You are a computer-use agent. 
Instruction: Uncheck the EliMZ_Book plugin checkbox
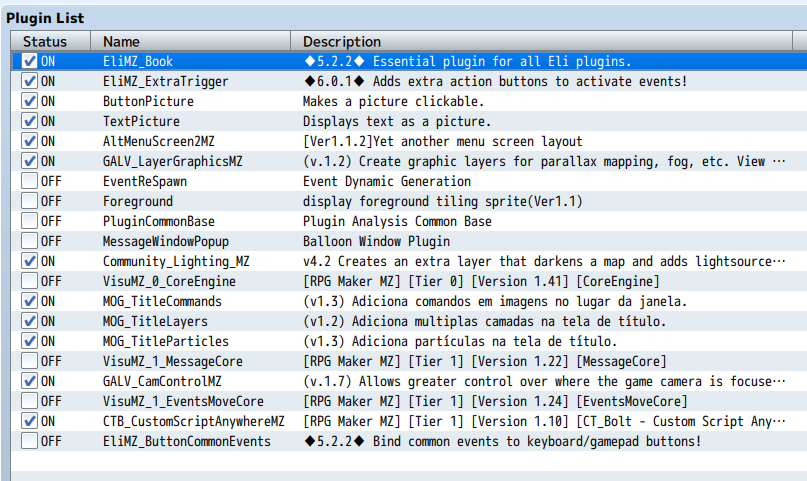tap(29, 61)
